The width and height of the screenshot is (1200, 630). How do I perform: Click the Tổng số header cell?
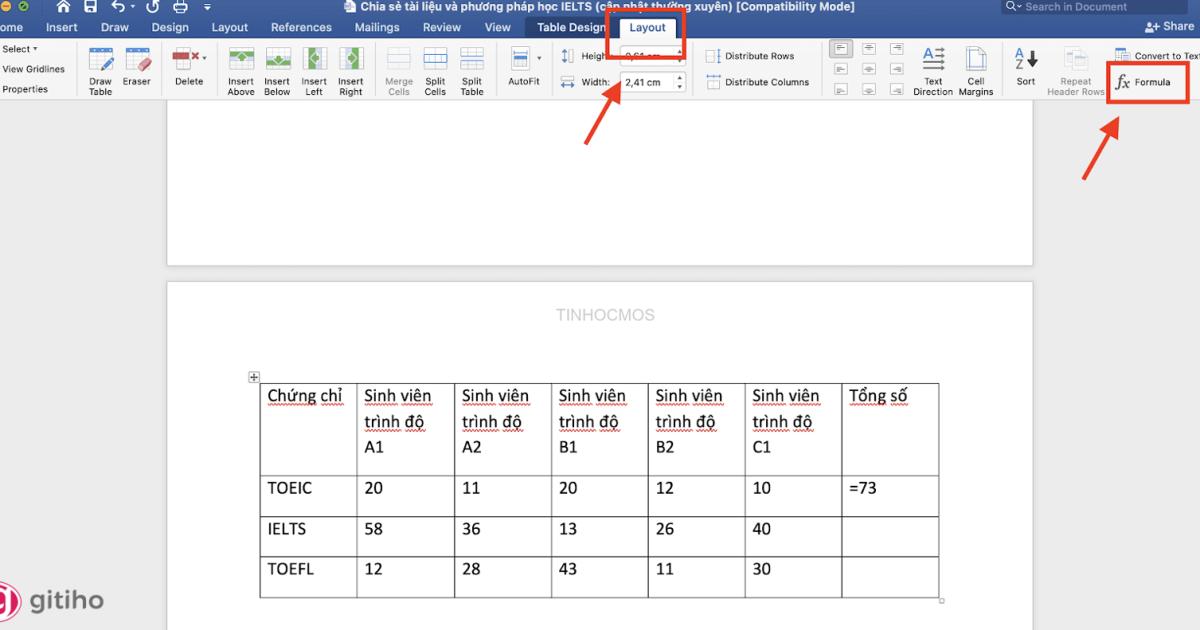891,429
